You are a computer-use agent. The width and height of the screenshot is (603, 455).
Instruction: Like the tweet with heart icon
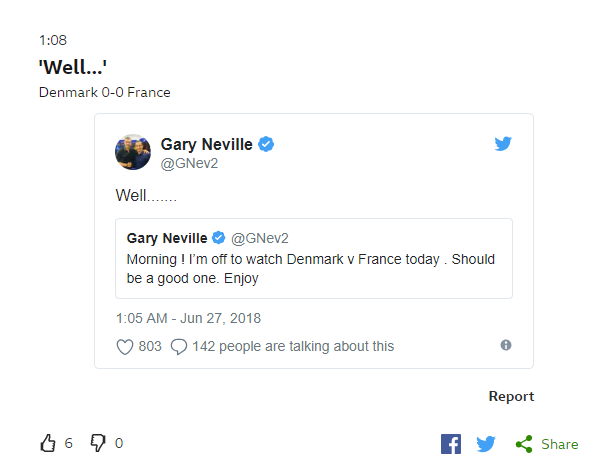click(125, 347)
